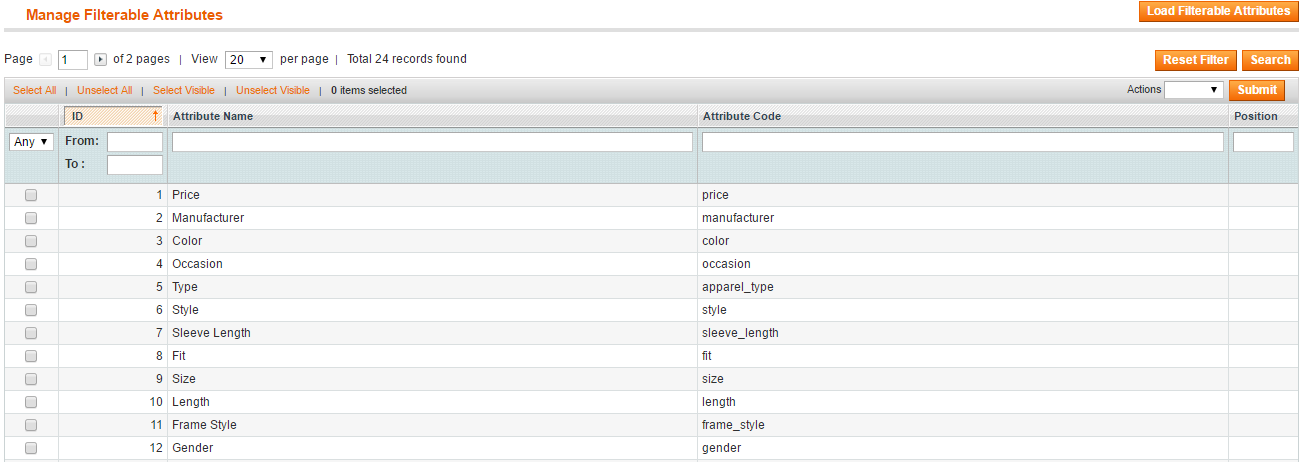Click the previous page arrow icon
The height and width of the screenshot is (462, 1308).
pyautogui.click(x=45, y=60)
